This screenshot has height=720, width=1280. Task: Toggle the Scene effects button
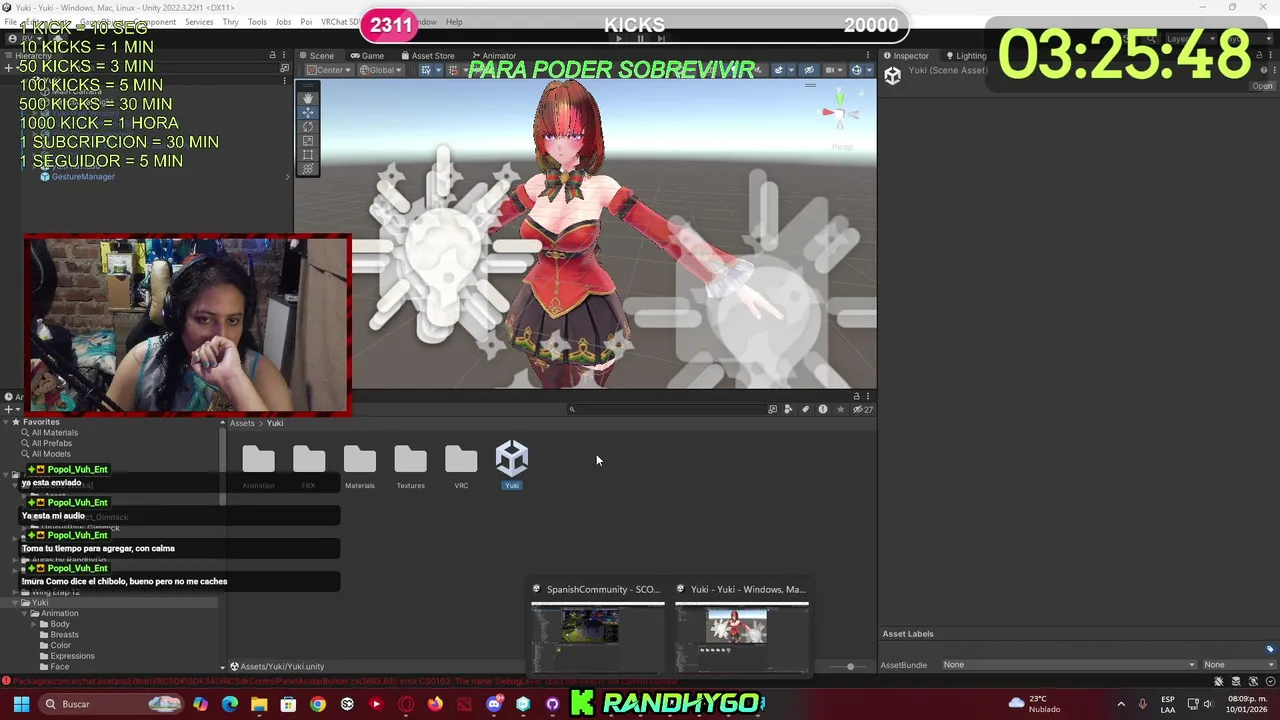click(x=779, y=70)
